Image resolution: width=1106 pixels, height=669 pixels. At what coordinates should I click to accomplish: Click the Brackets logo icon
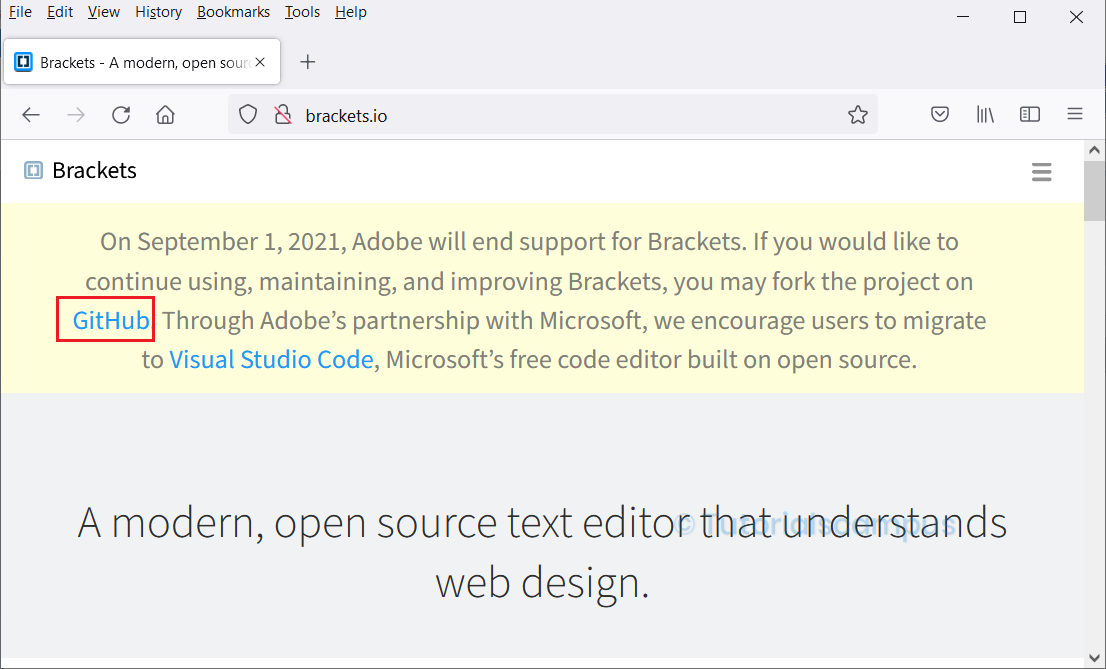pyautogui.click(x=33, y=170)
